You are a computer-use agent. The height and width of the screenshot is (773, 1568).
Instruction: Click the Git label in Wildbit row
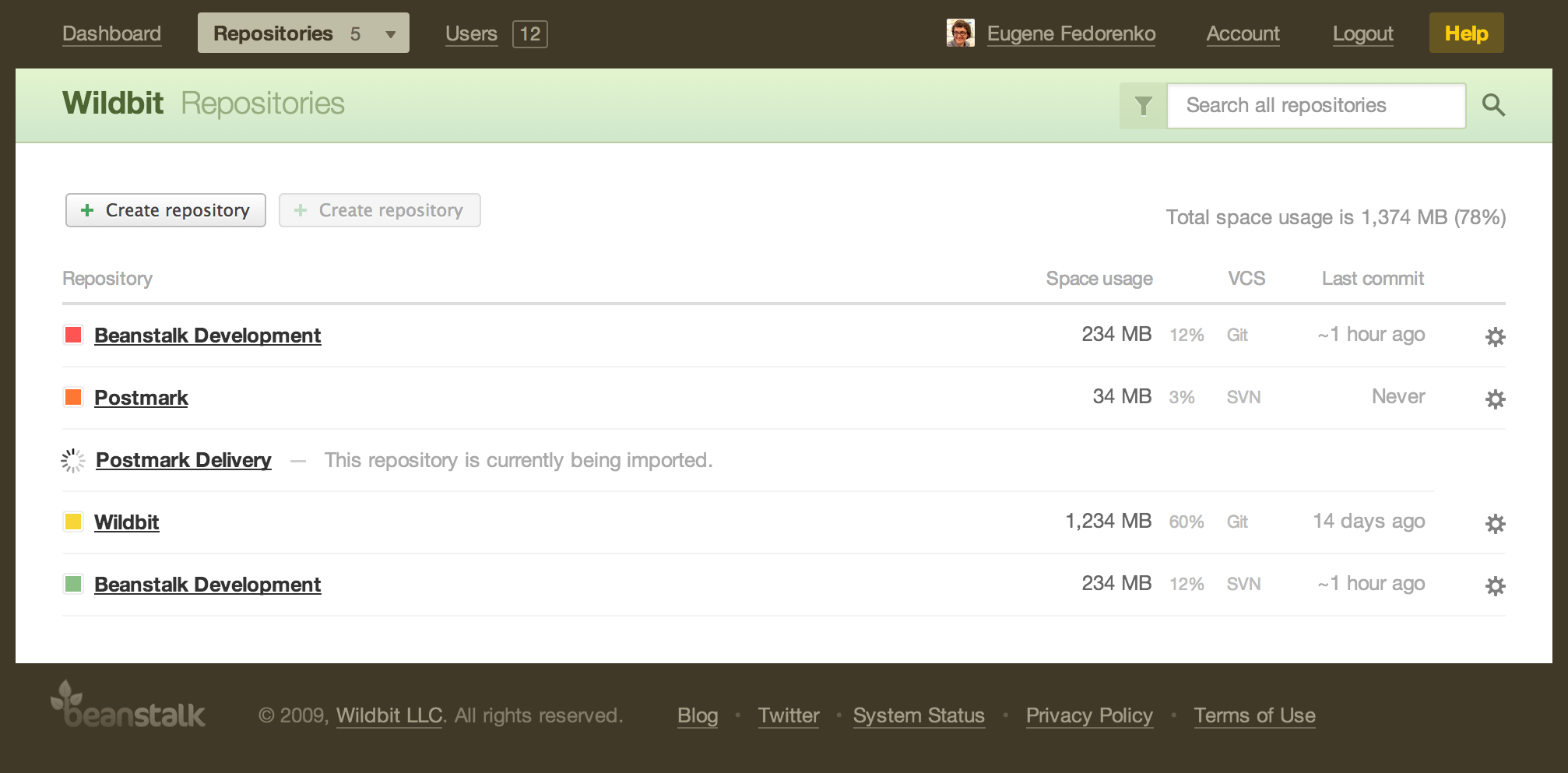pos(1237,522)
